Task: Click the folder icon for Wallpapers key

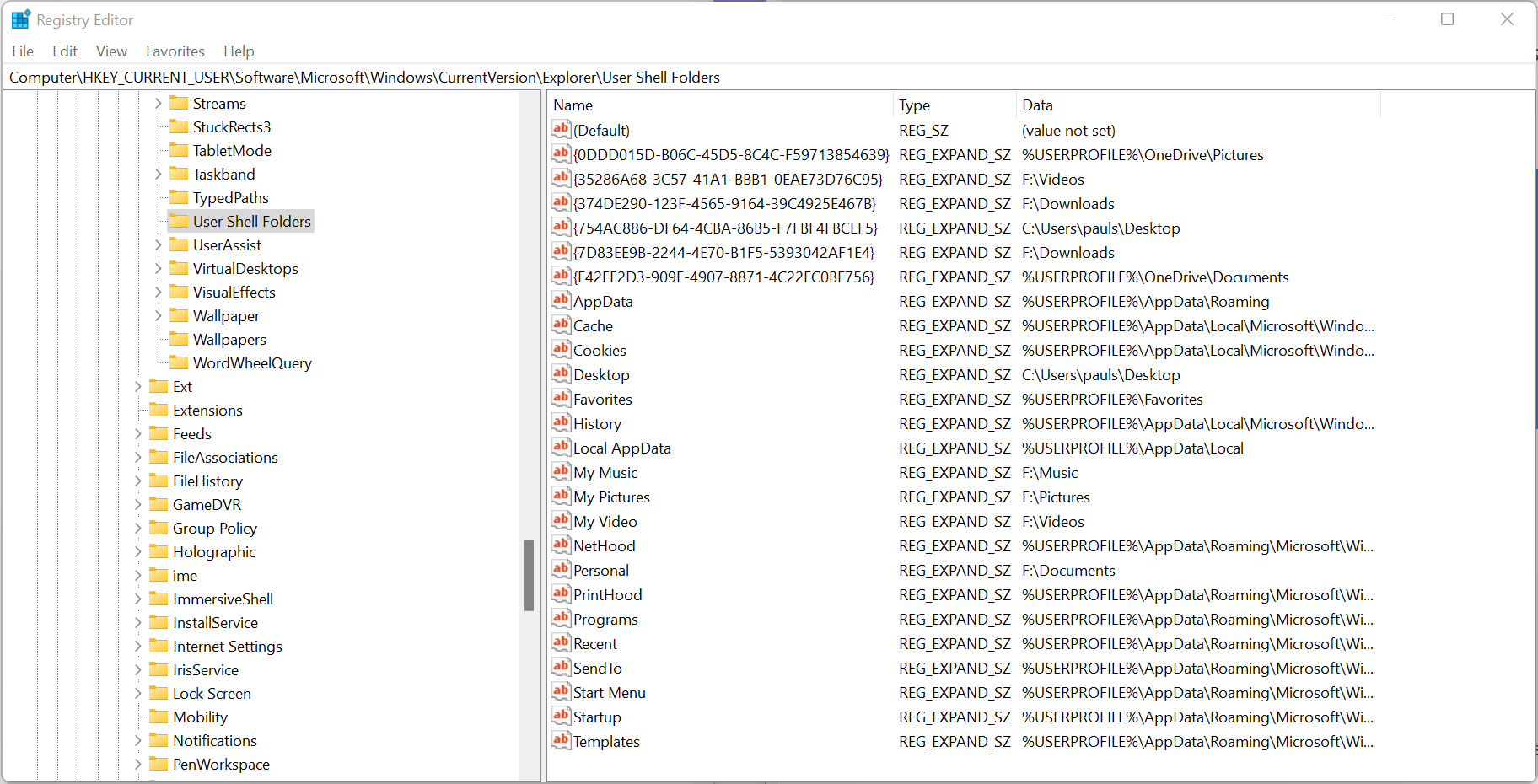Action: (x=179, y=339)
